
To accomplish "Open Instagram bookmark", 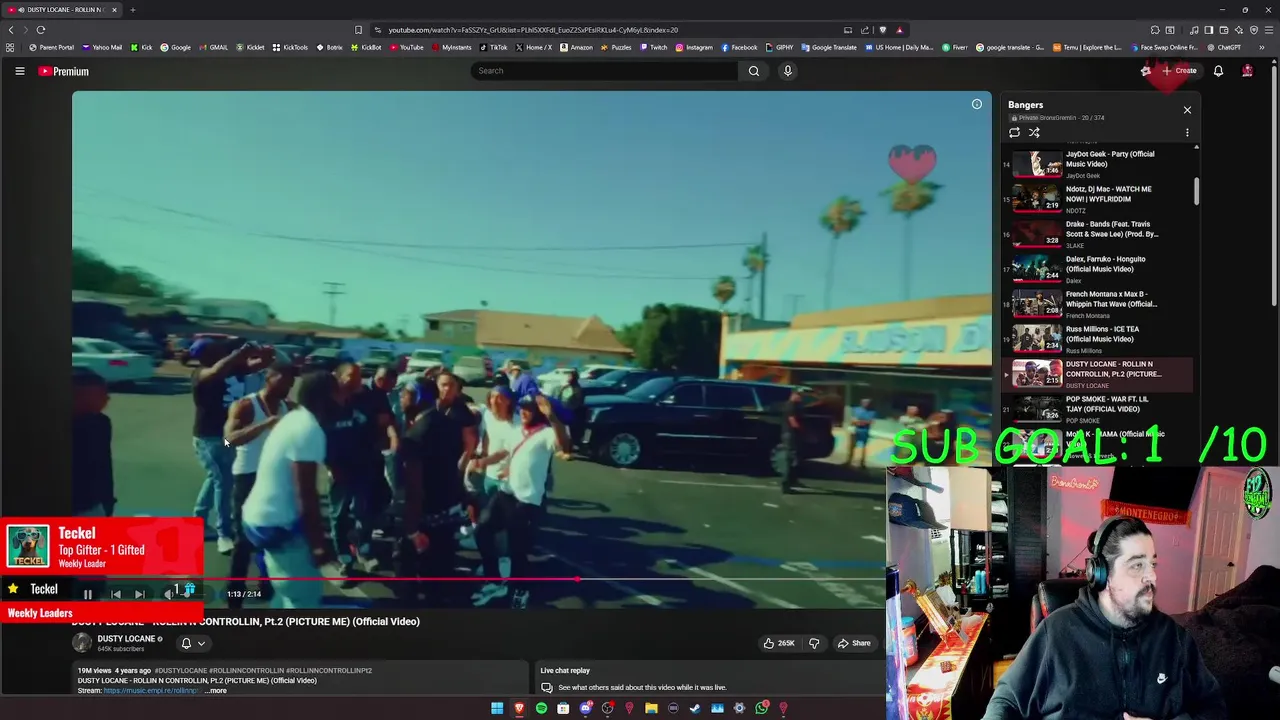I will pyautogui.click(x=694, y=47).
